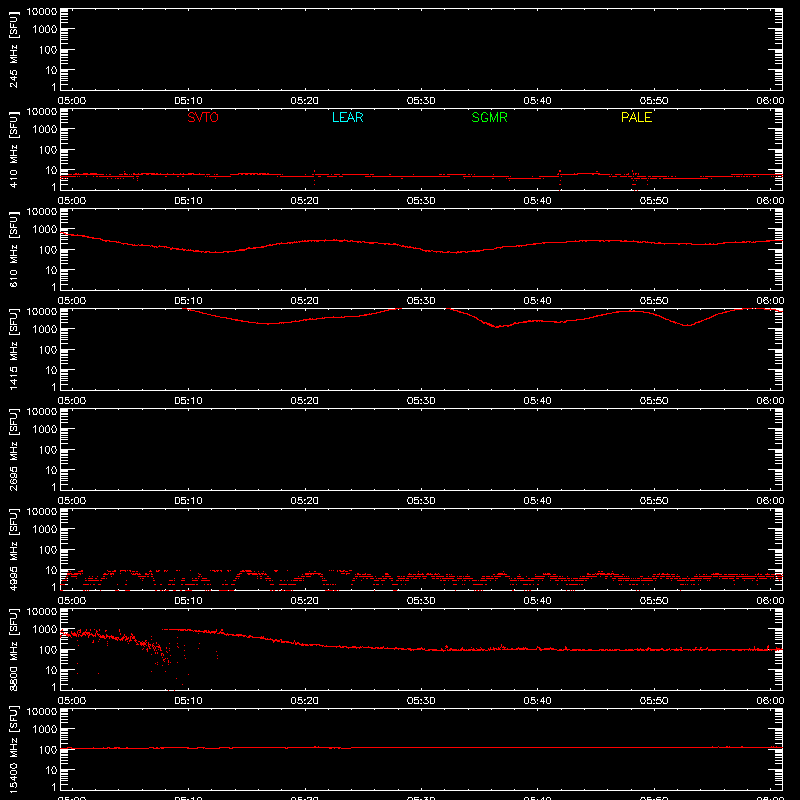Click 06:00 tick under the 245 MHz panel

pyautogui.click(x=770, y=101)
